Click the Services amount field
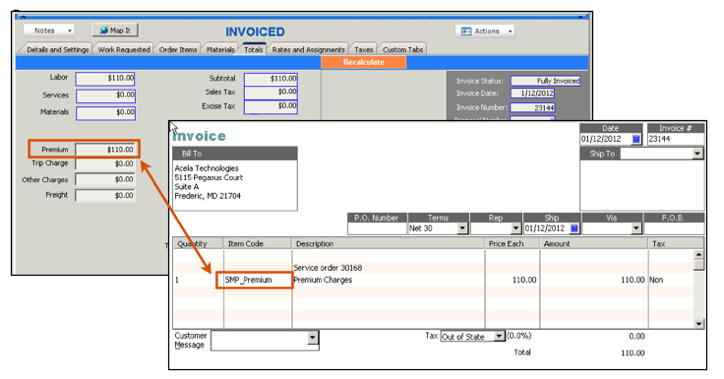724x379 pixels. tap(106, 96)
